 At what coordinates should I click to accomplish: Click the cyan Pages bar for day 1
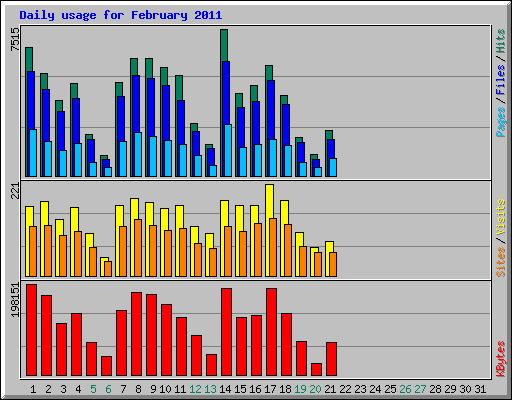[x=33, y=153]
